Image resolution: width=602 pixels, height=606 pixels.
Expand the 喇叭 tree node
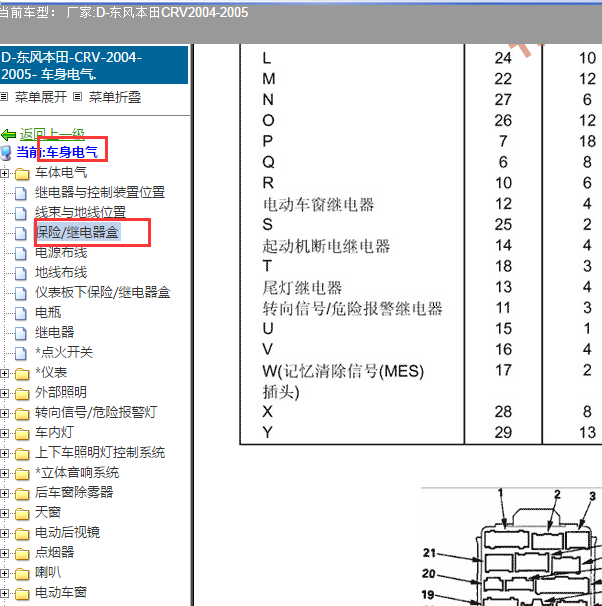4,573
